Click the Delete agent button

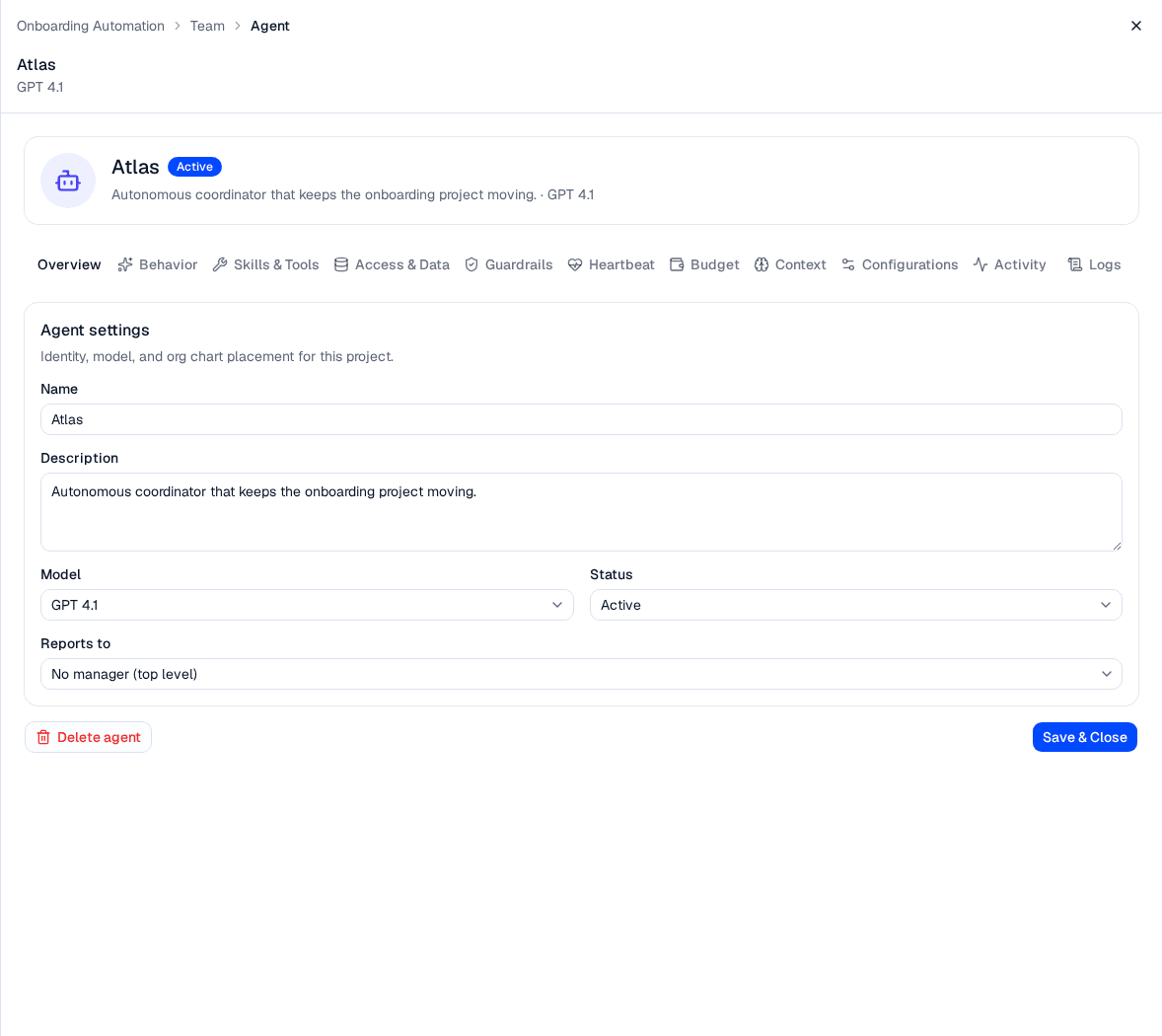click(x=88, y=737)
